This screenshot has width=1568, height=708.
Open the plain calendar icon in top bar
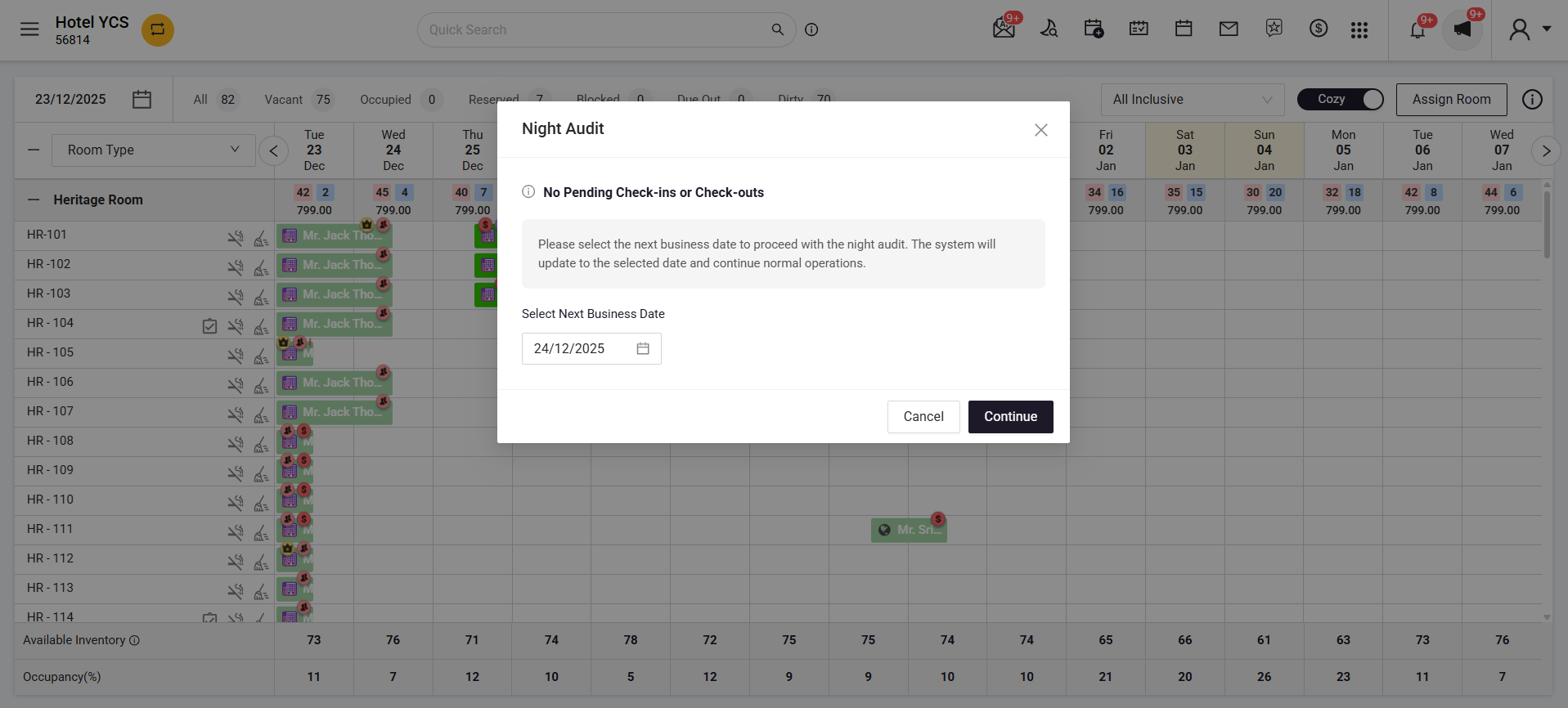coord(1184,29)
